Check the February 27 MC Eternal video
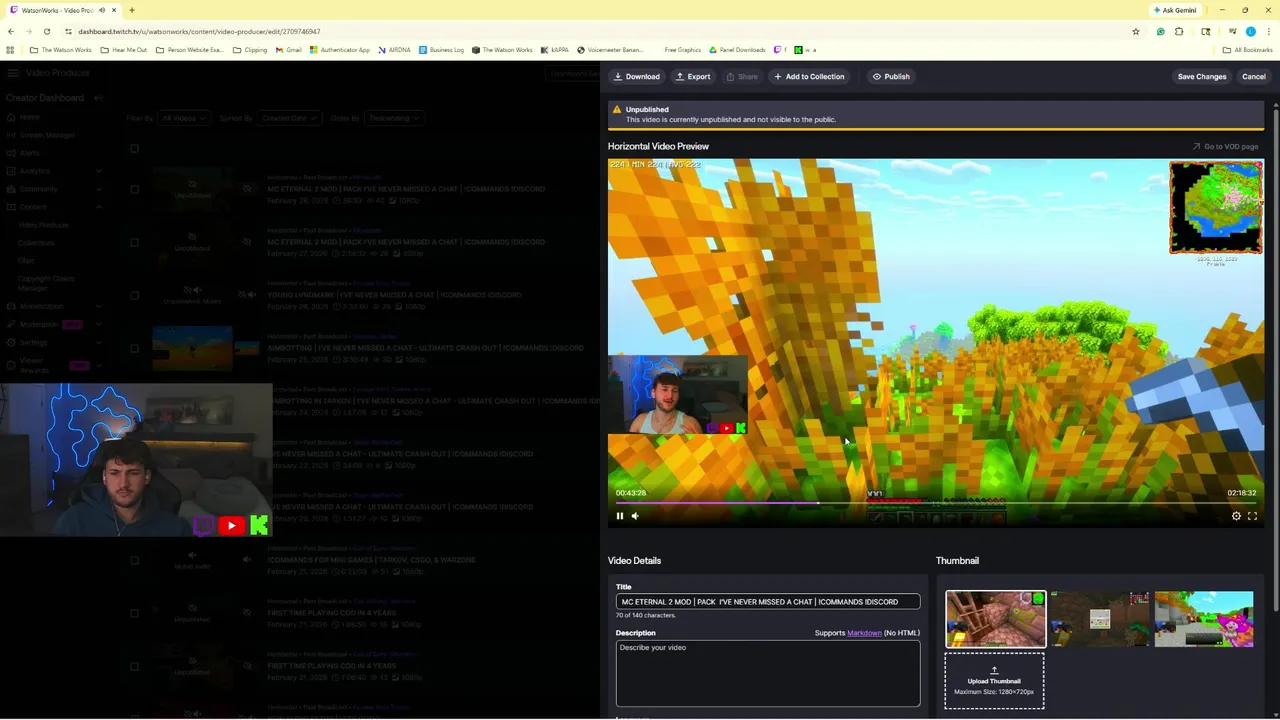Screen dimensions: 1280x720 pos(134,242)
